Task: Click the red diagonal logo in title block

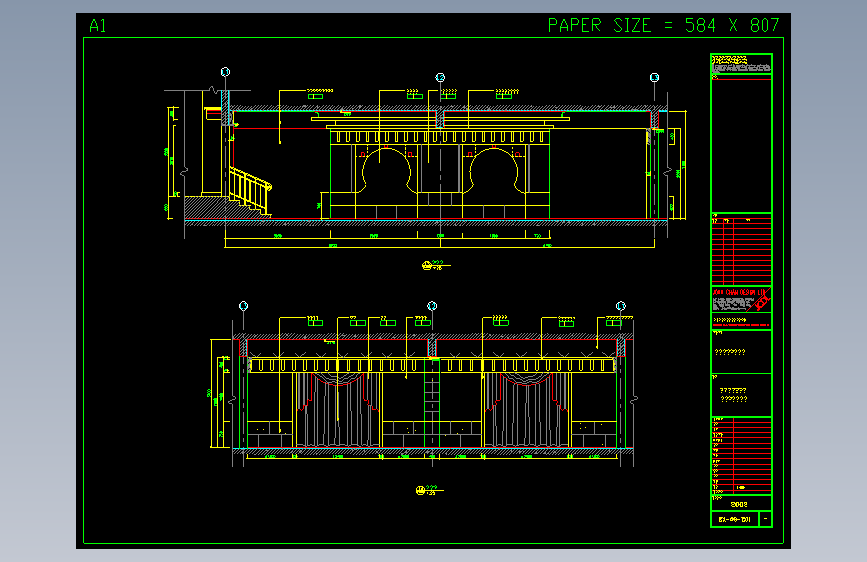Action: (x=761, y=301)
